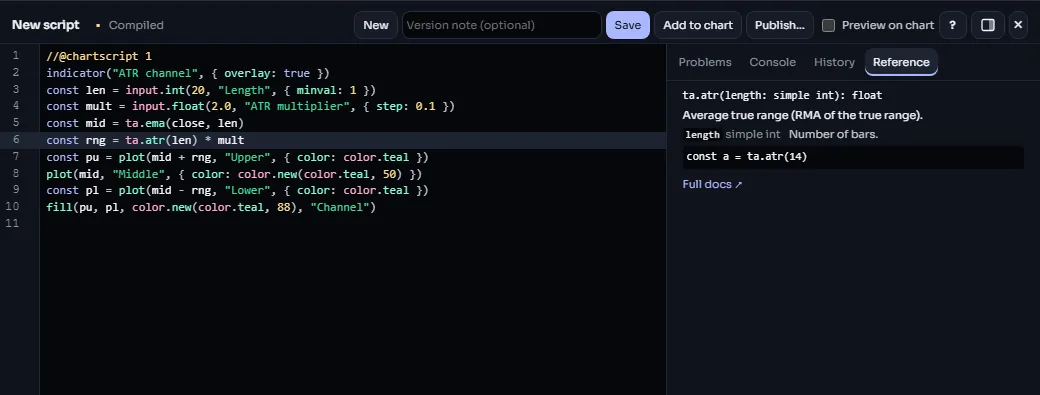Enable Preview on chart checkbox
This screenshot has width=1040, height=395.
828,25
